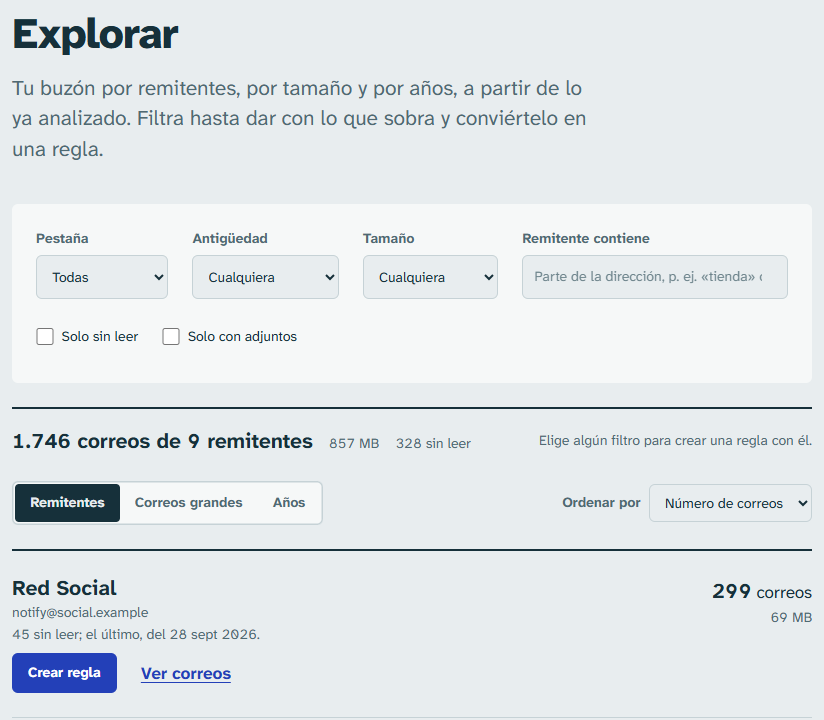Focus the Remitente contiene text field
Image resolution: width=824 pixels, height=720 pixels.
coord(654,277)
